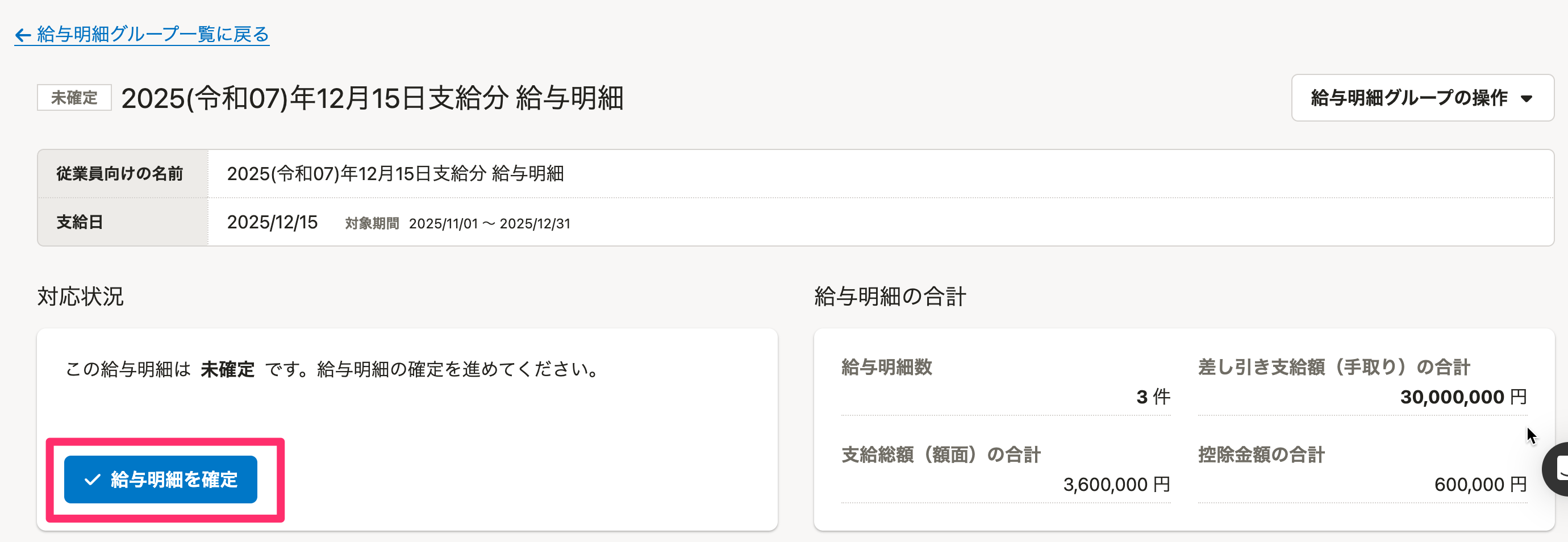Click the take-home total 30,000,000 円
1568x542 pixels.
click(1463, 397)
